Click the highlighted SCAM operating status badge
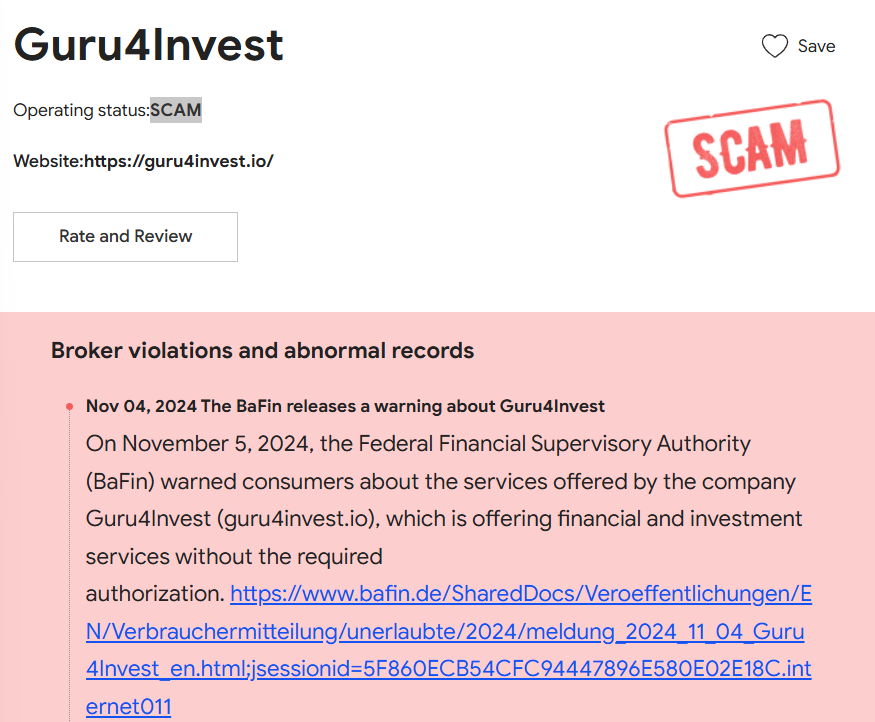875x722 pixels. 176,110
